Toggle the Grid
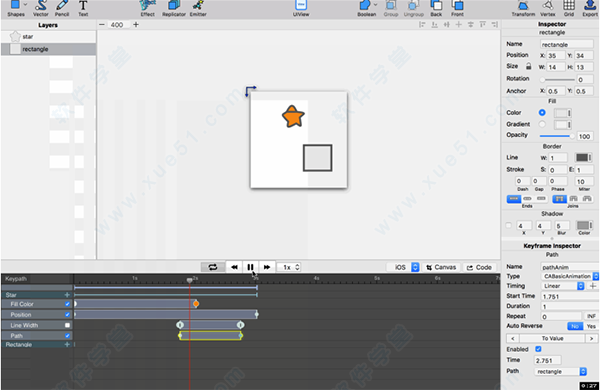The image size is (600, 390). (569, 8)
